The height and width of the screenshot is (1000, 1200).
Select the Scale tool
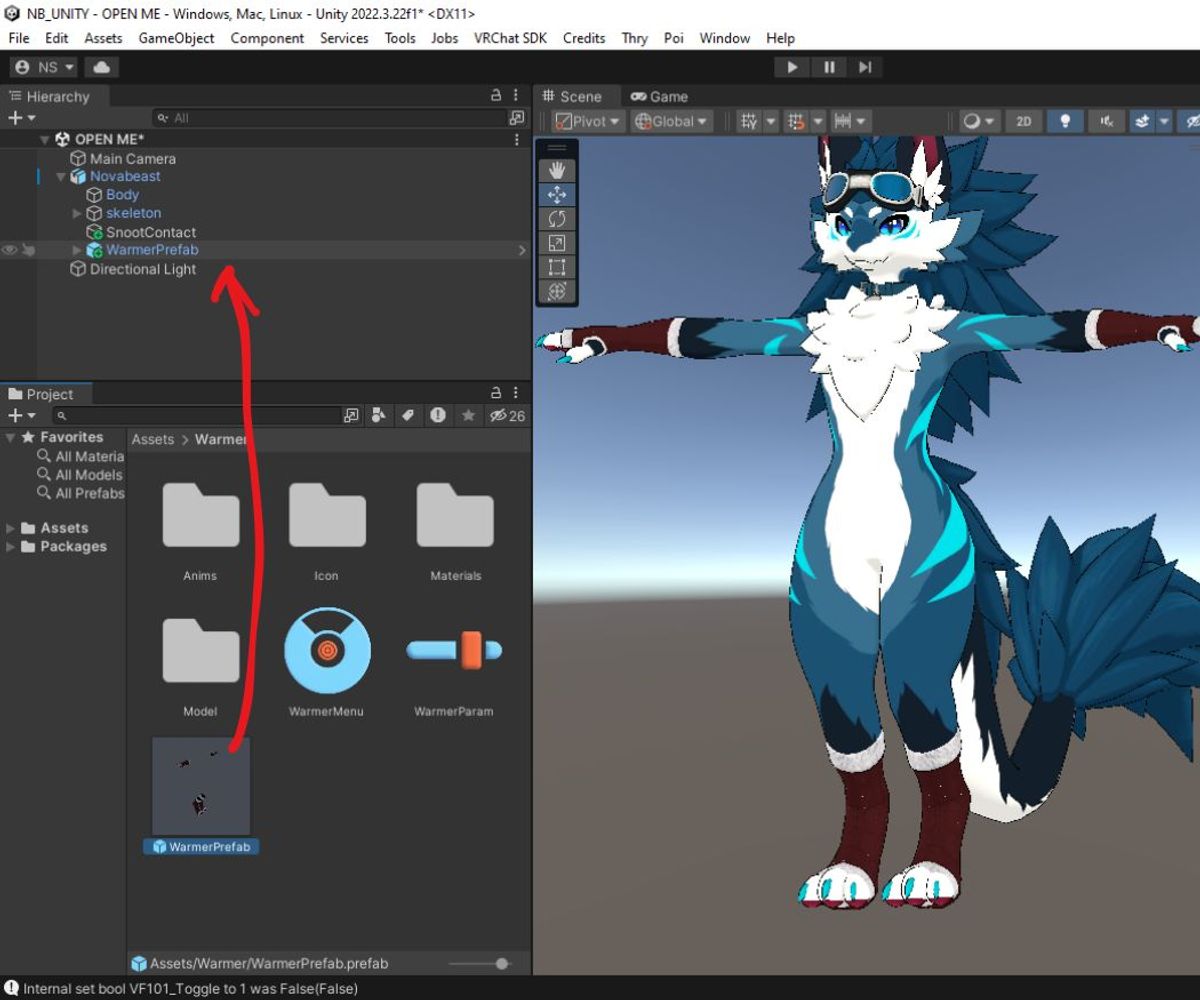click(x=557, y=243)
